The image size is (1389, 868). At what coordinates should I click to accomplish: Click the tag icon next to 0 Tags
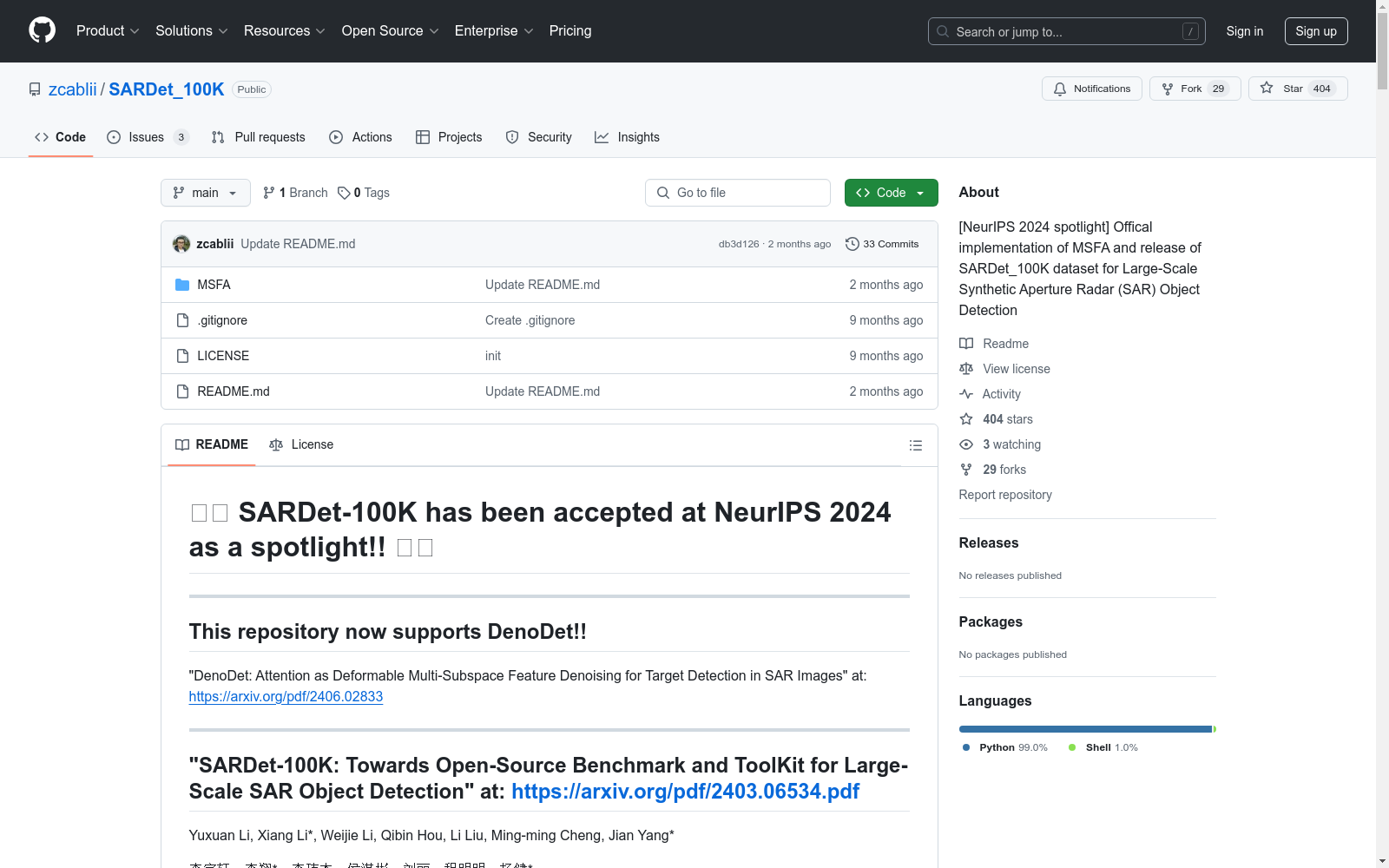coord(344,193)
